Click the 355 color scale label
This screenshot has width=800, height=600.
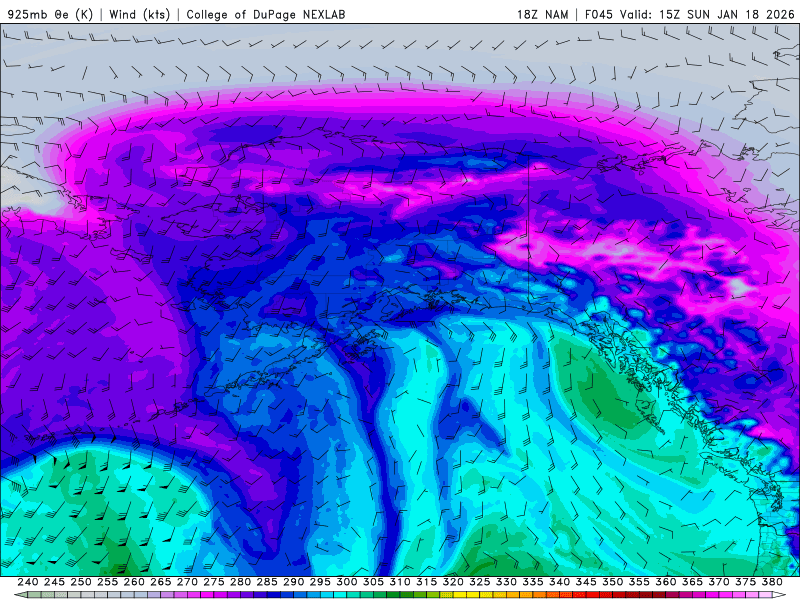[639, 582]
